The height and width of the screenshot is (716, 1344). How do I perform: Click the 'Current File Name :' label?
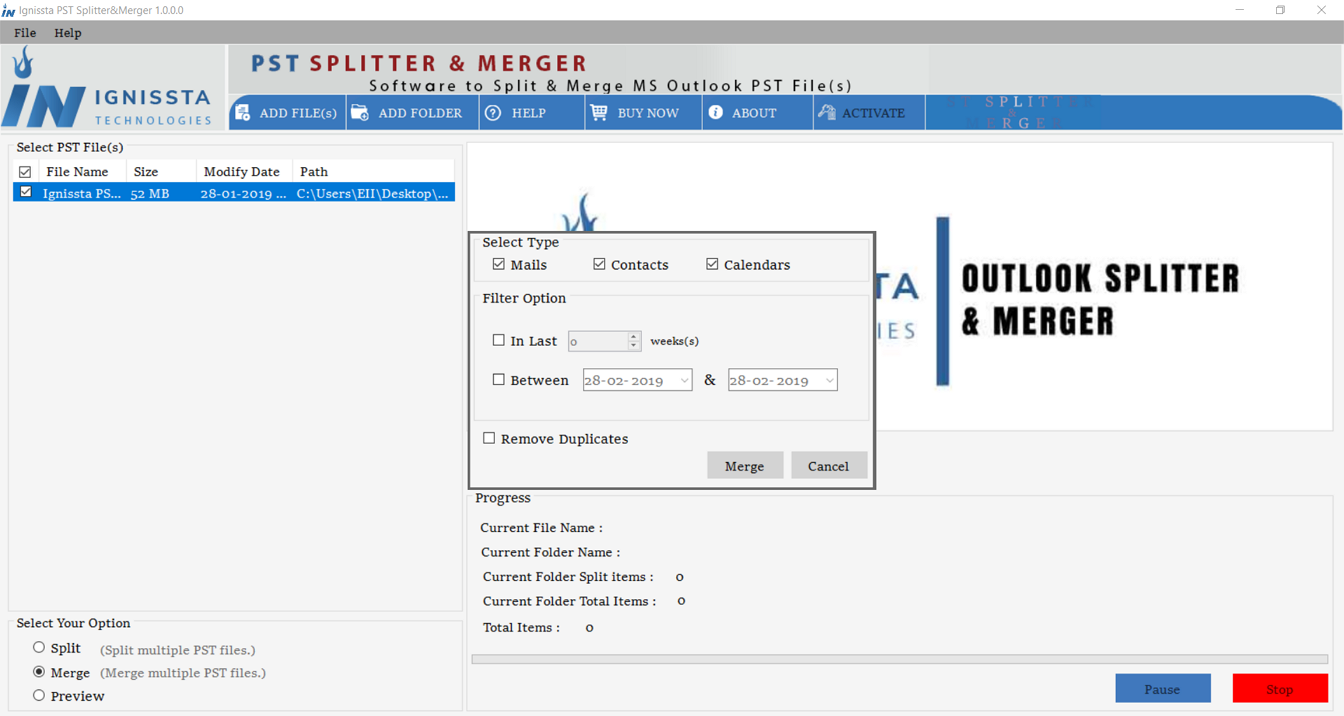click(541, 528)
